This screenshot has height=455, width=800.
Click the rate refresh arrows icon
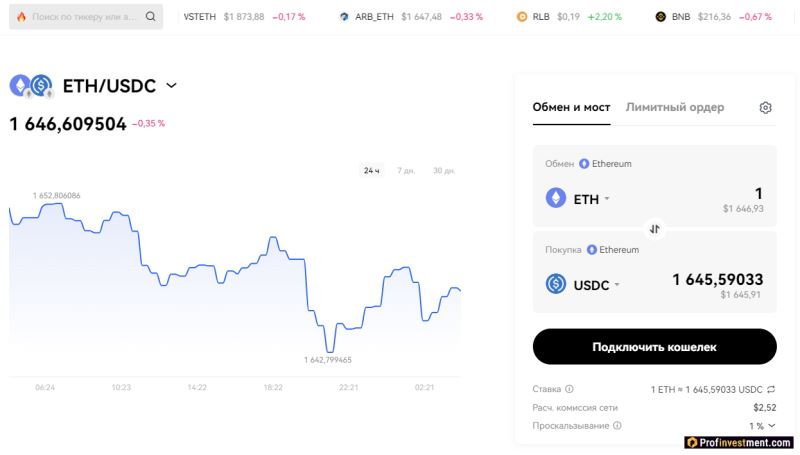tap(771, 389)
